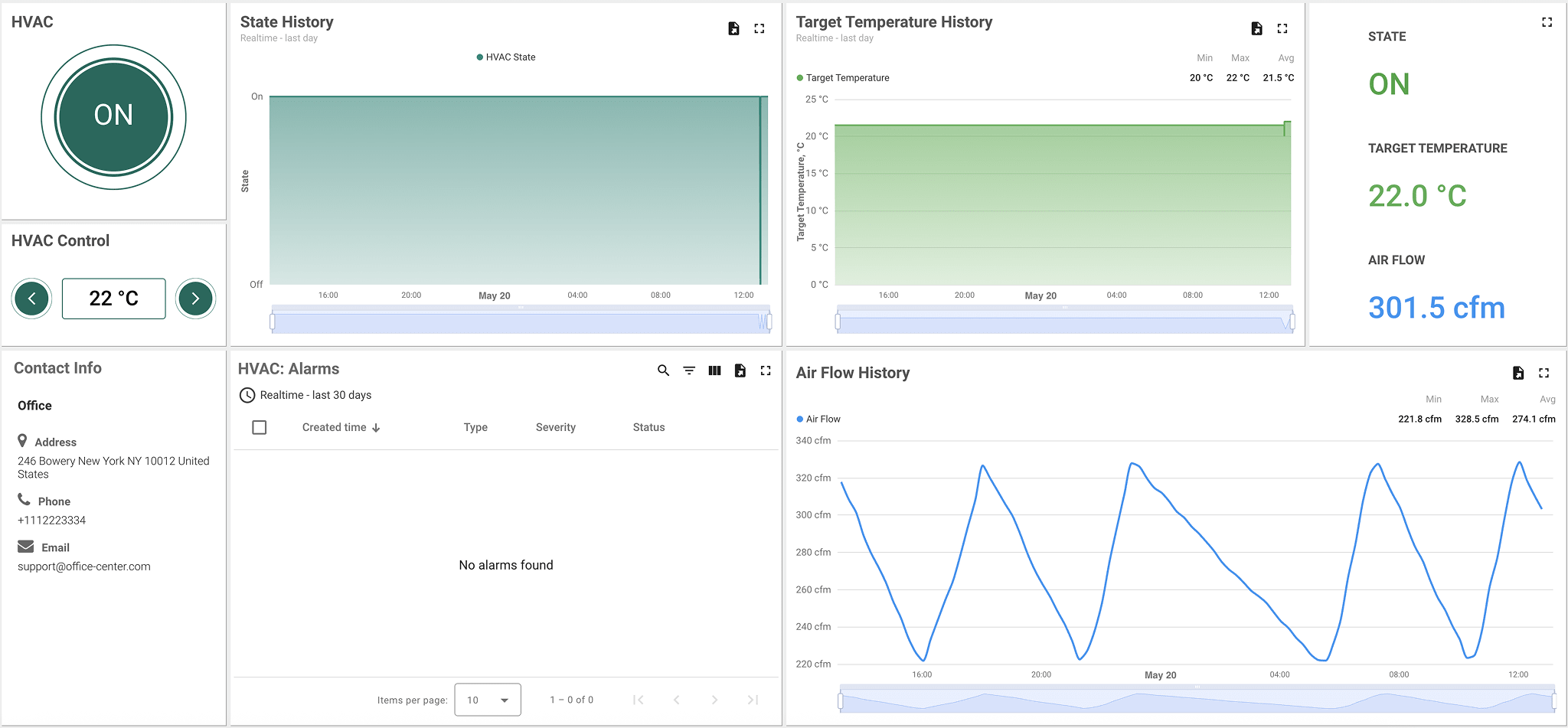Click the 22 °C temperature input field
This screenshot has width=1568, height=728.
(113, 299)
